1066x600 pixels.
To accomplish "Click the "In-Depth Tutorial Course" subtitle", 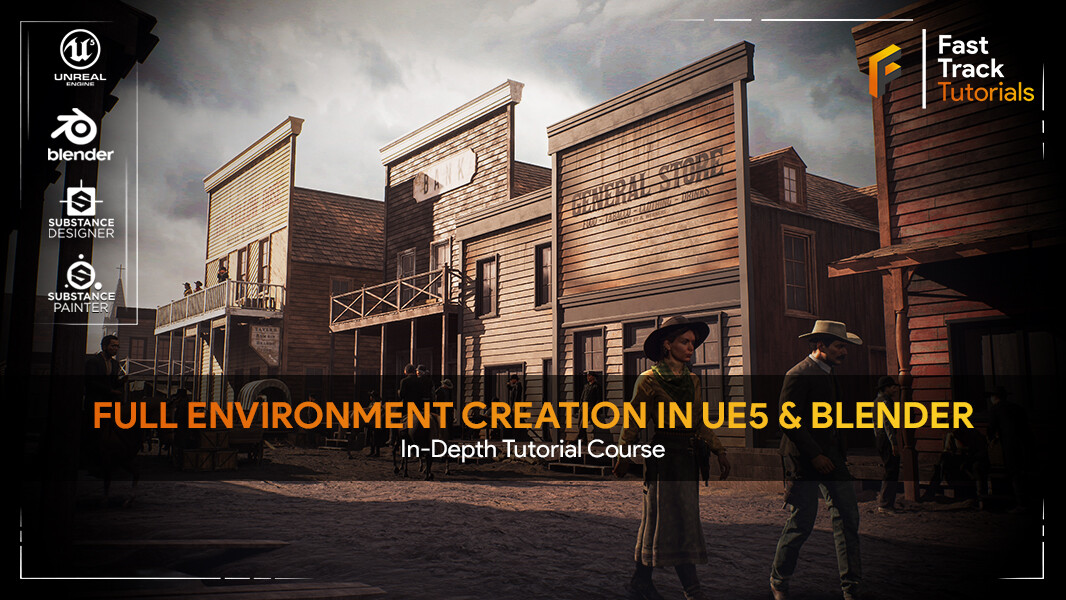I will point(533,448).
